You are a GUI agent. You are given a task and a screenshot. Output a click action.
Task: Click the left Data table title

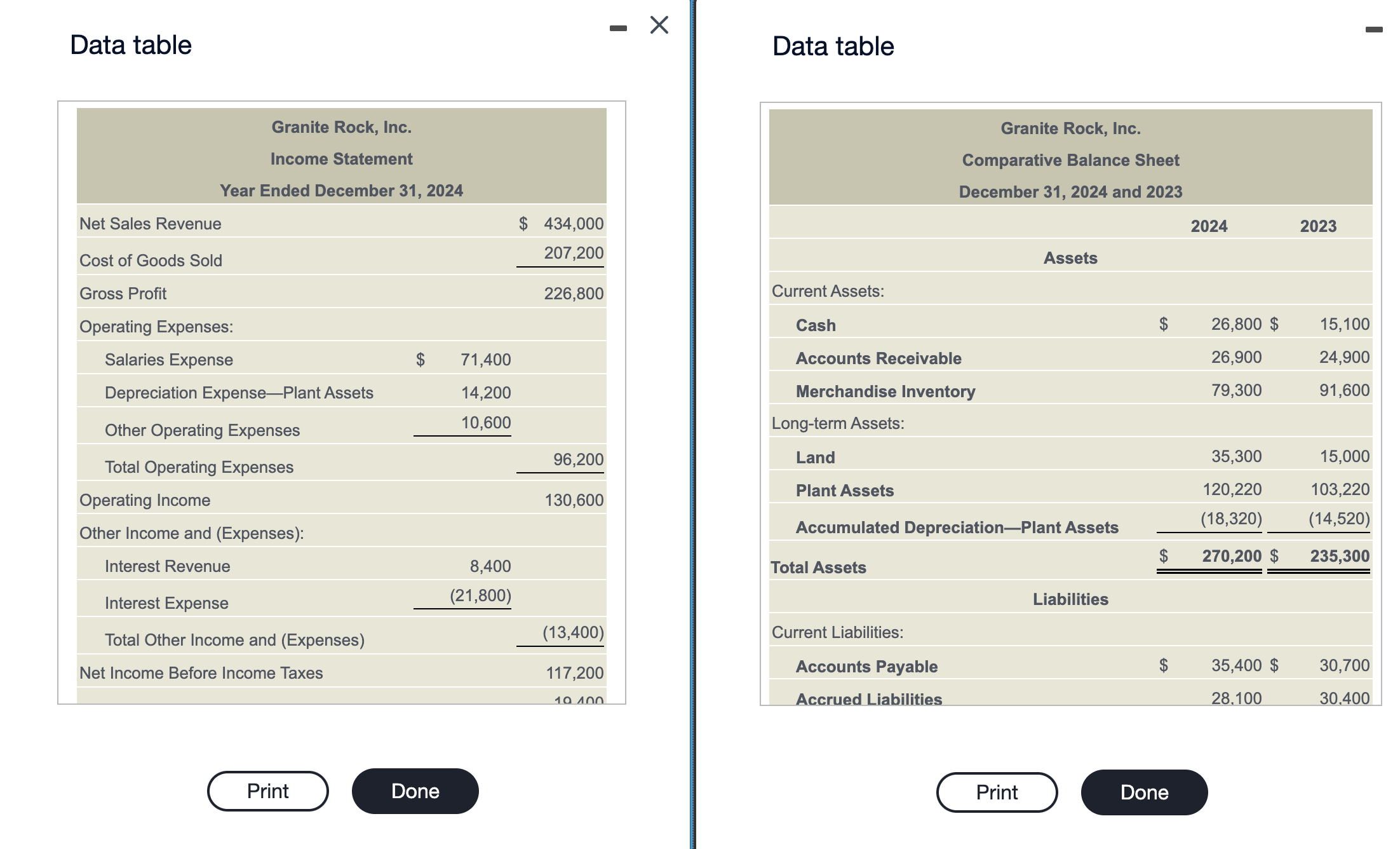[x=129, y=44]
